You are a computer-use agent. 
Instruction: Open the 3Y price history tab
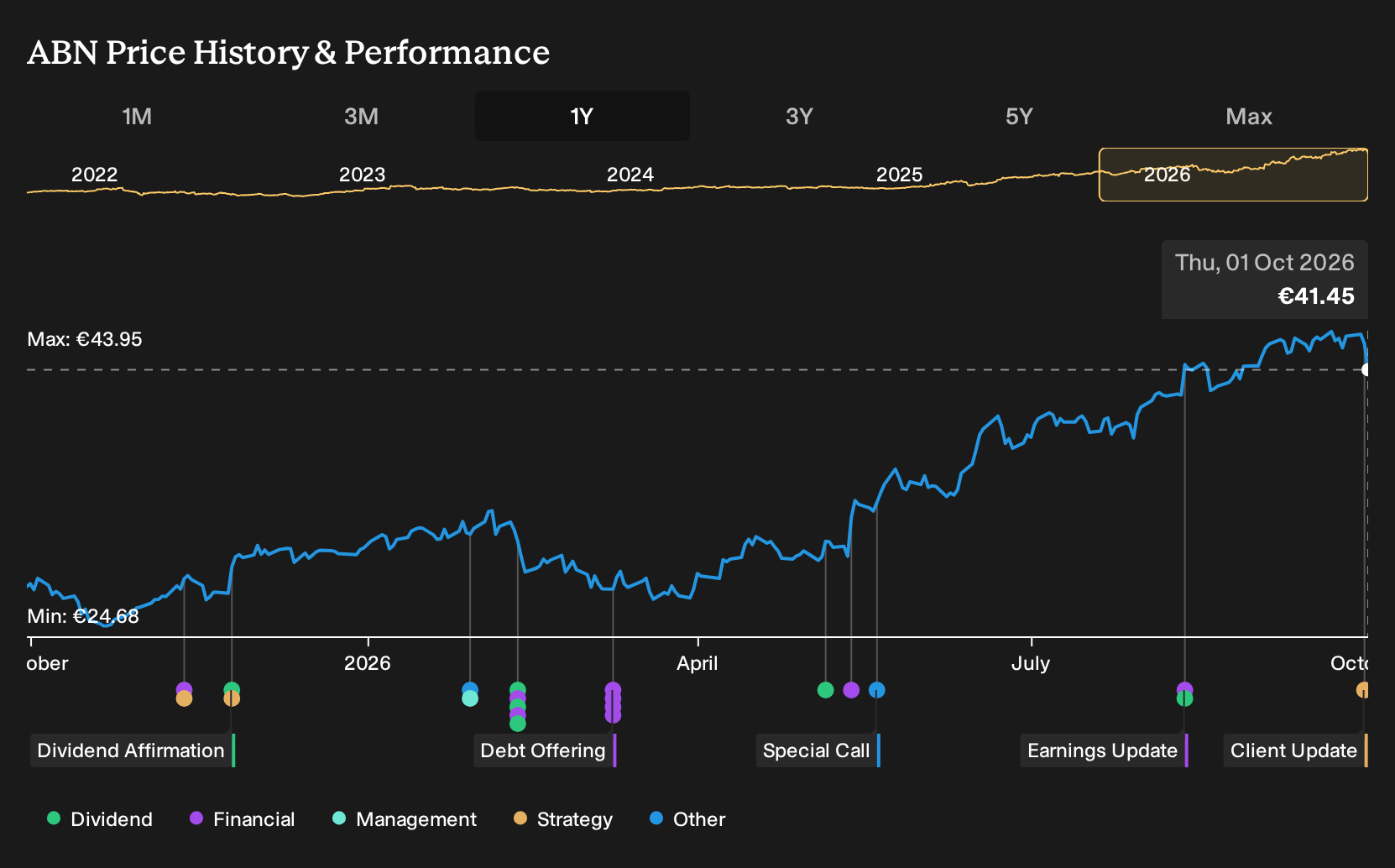click(x=799, y=116)
